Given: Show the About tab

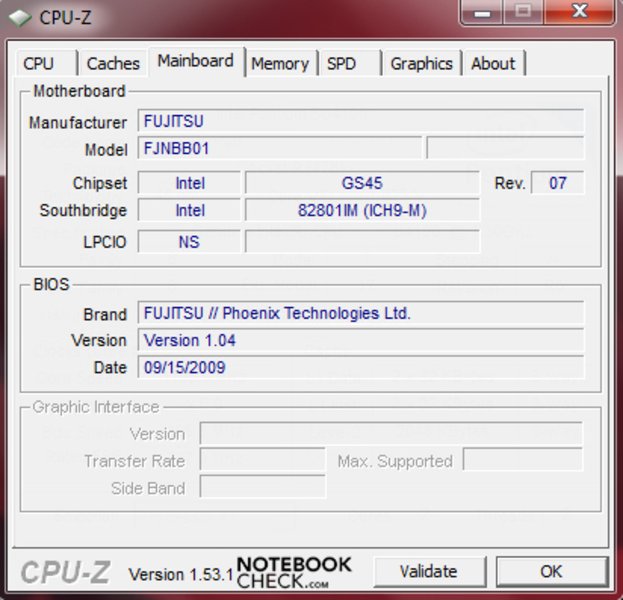Looking at the screenshot, I should (x=493, y=63).
